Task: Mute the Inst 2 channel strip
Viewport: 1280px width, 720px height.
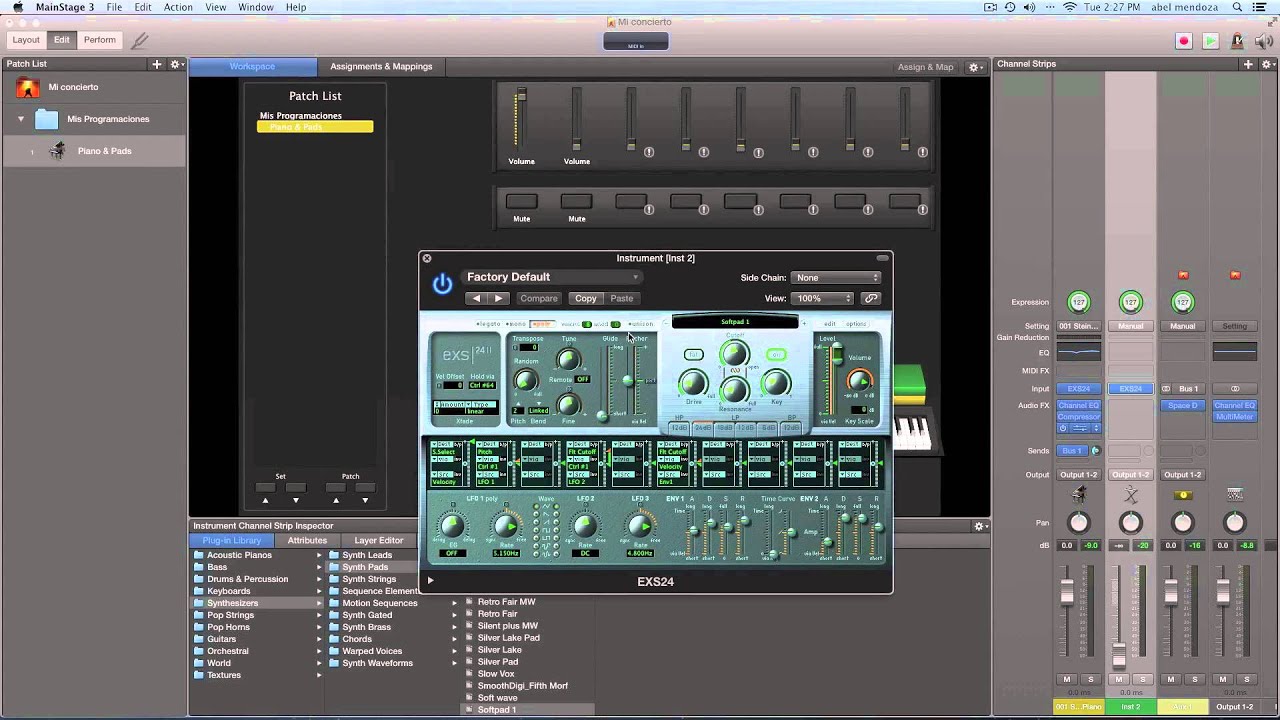Action: point(1119,679)
